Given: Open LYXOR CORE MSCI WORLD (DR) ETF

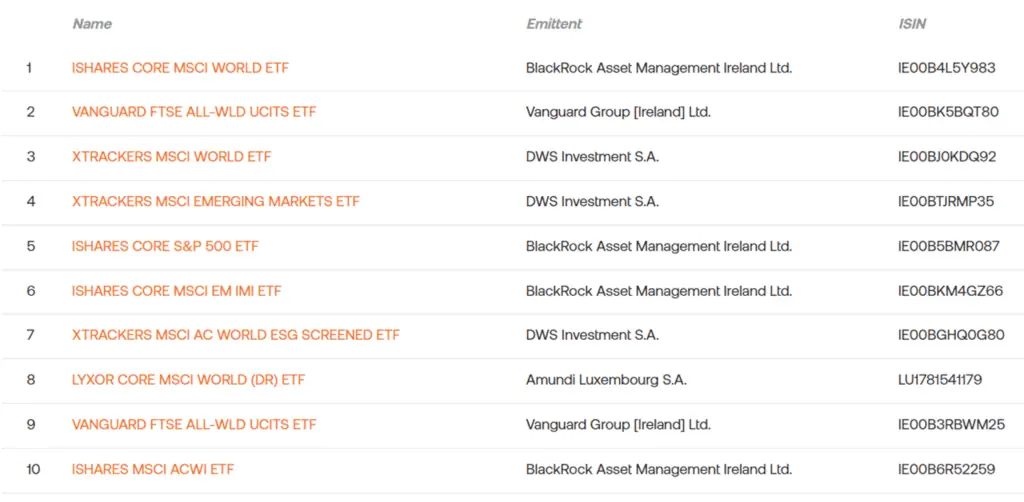Looking at the screenshot, I should click(x=188, y=380).
